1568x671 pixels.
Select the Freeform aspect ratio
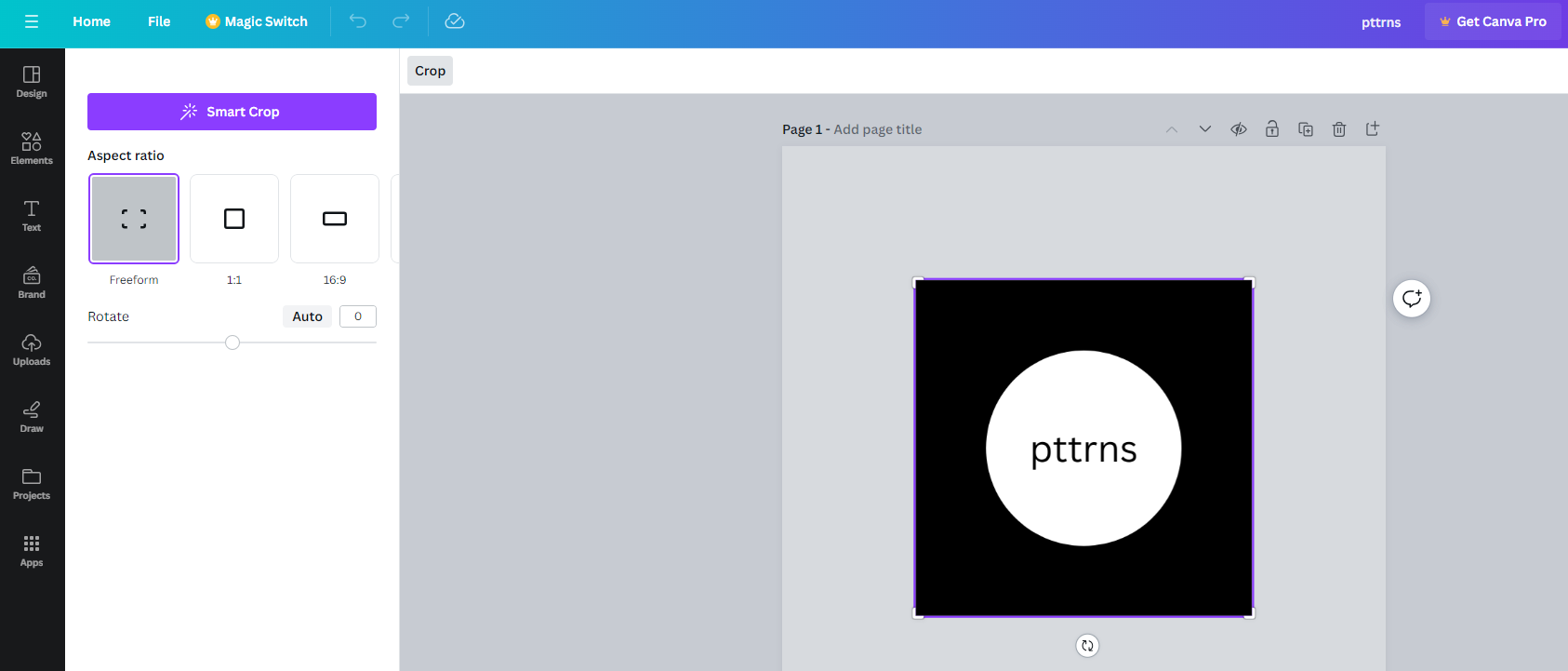click(134, 219)
